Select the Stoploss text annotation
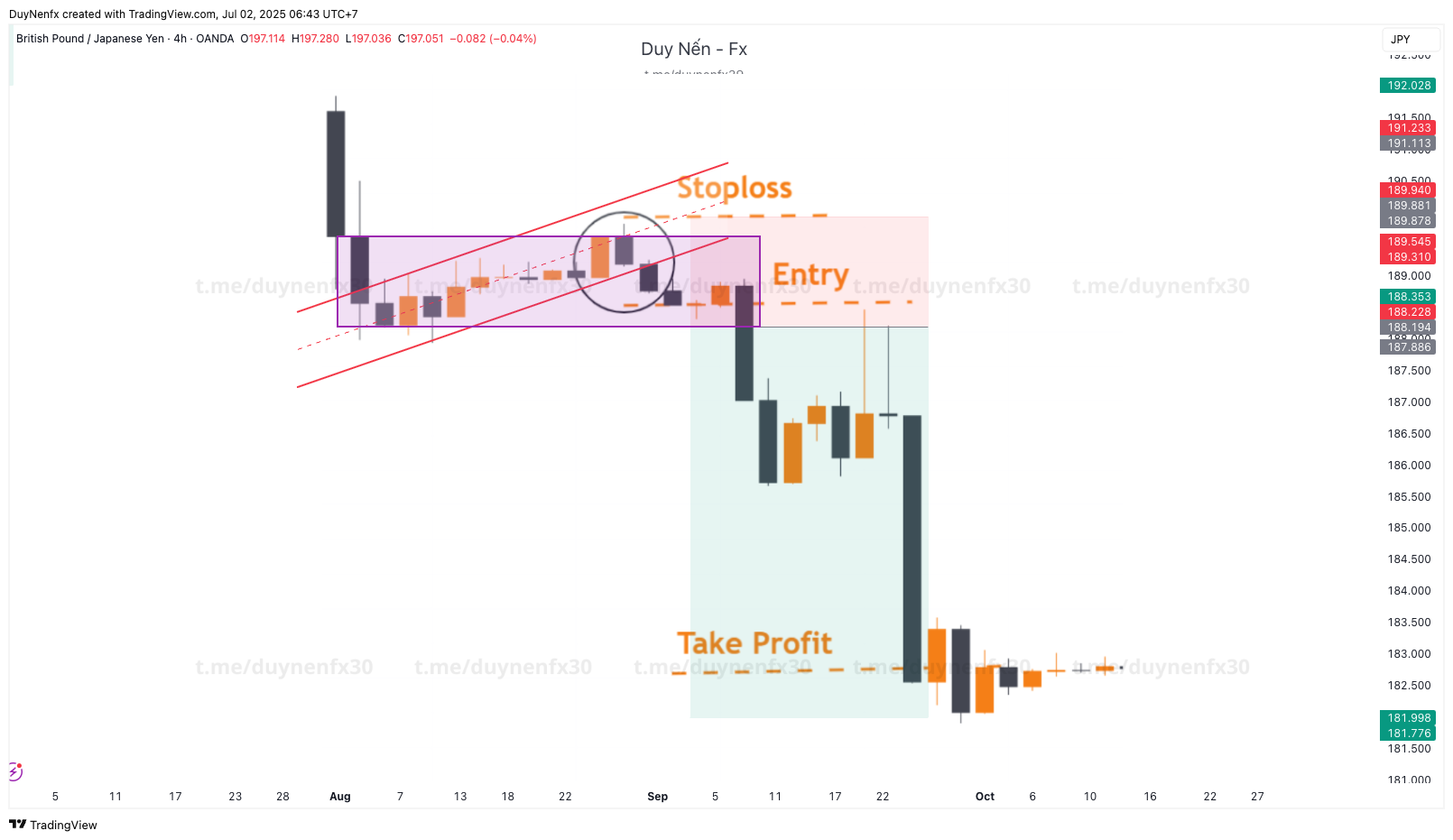This screenshot has width=1453, height=840. (735, 188)
